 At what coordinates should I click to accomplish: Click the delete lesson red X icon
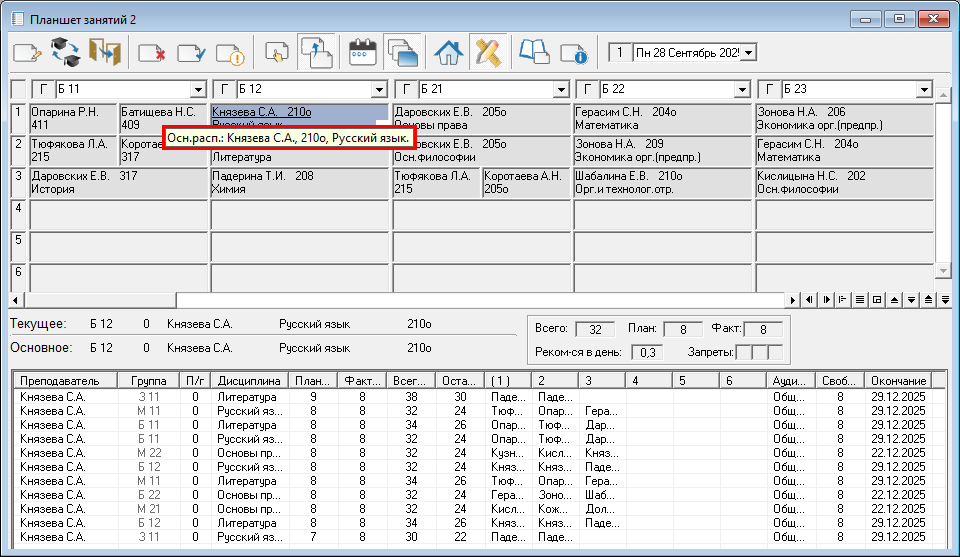(152, 52)
